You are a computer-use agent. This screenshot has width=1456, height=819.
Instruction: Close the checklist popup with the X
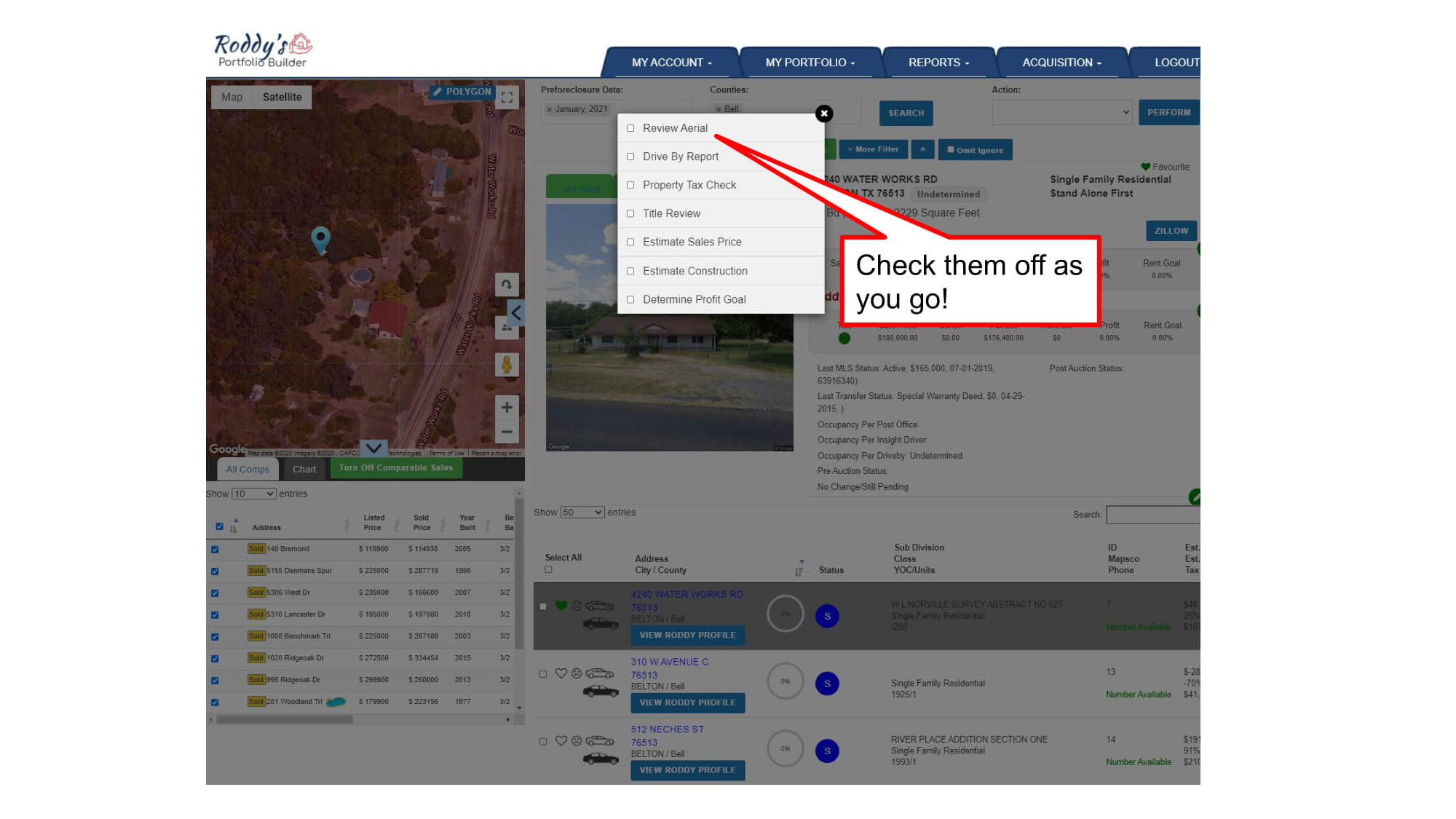(823, 114)
